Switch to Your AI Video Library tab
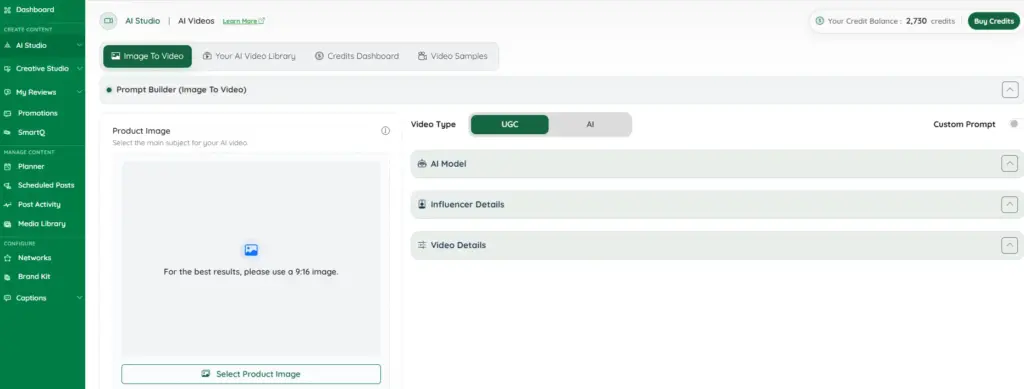This screenshot has width=1024, height=389. click(x=249, y=56)
